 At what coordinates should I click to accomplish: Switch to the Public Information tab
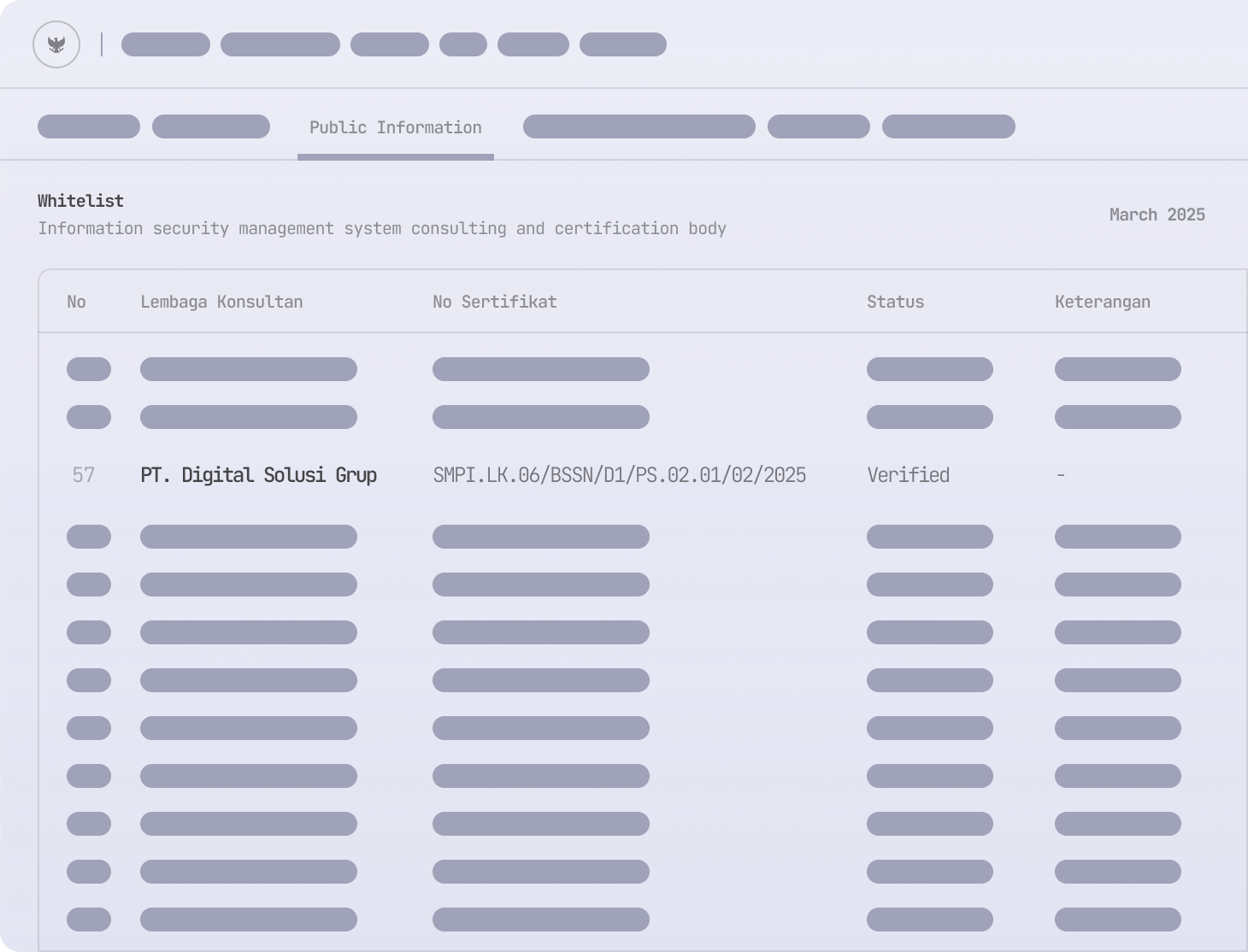click(x=395, y=128)
